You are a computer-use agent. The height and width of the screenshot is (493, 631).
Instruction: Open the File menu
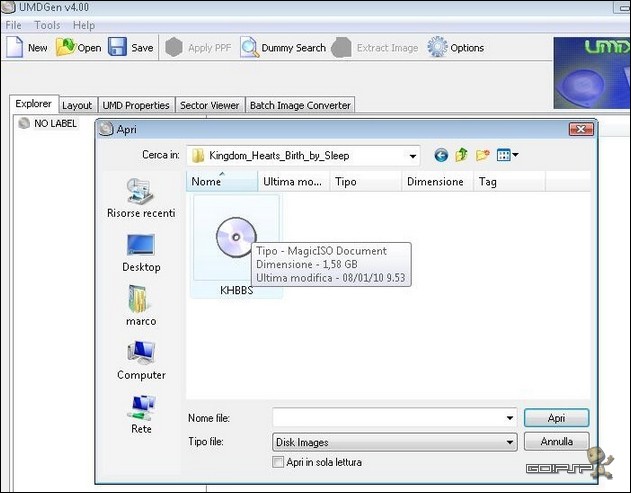pos(13,25)
